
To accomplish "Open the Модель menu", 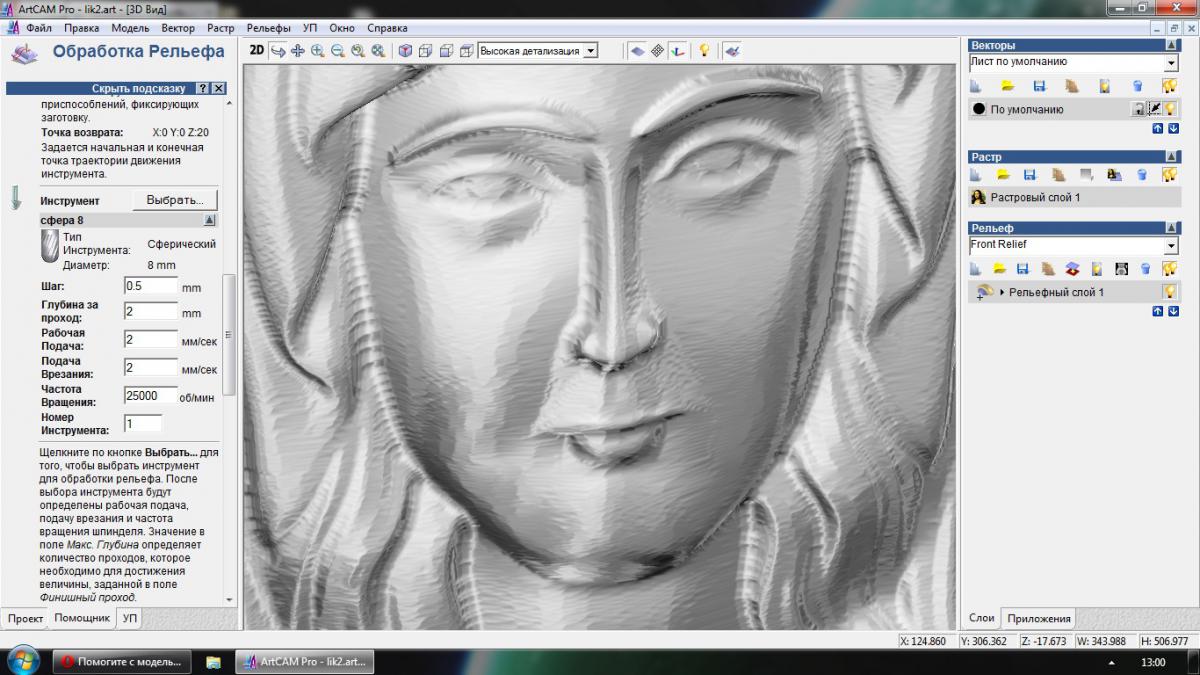I will (x=131, y=28).
